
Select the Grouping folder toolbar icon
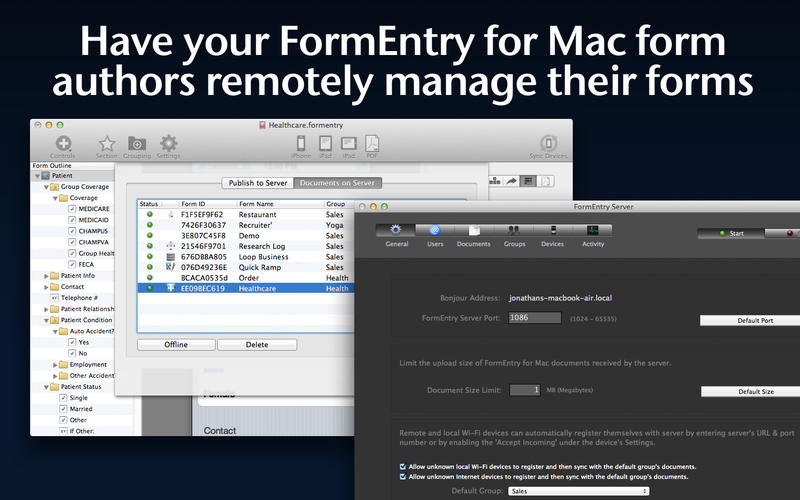pos(137,143)
